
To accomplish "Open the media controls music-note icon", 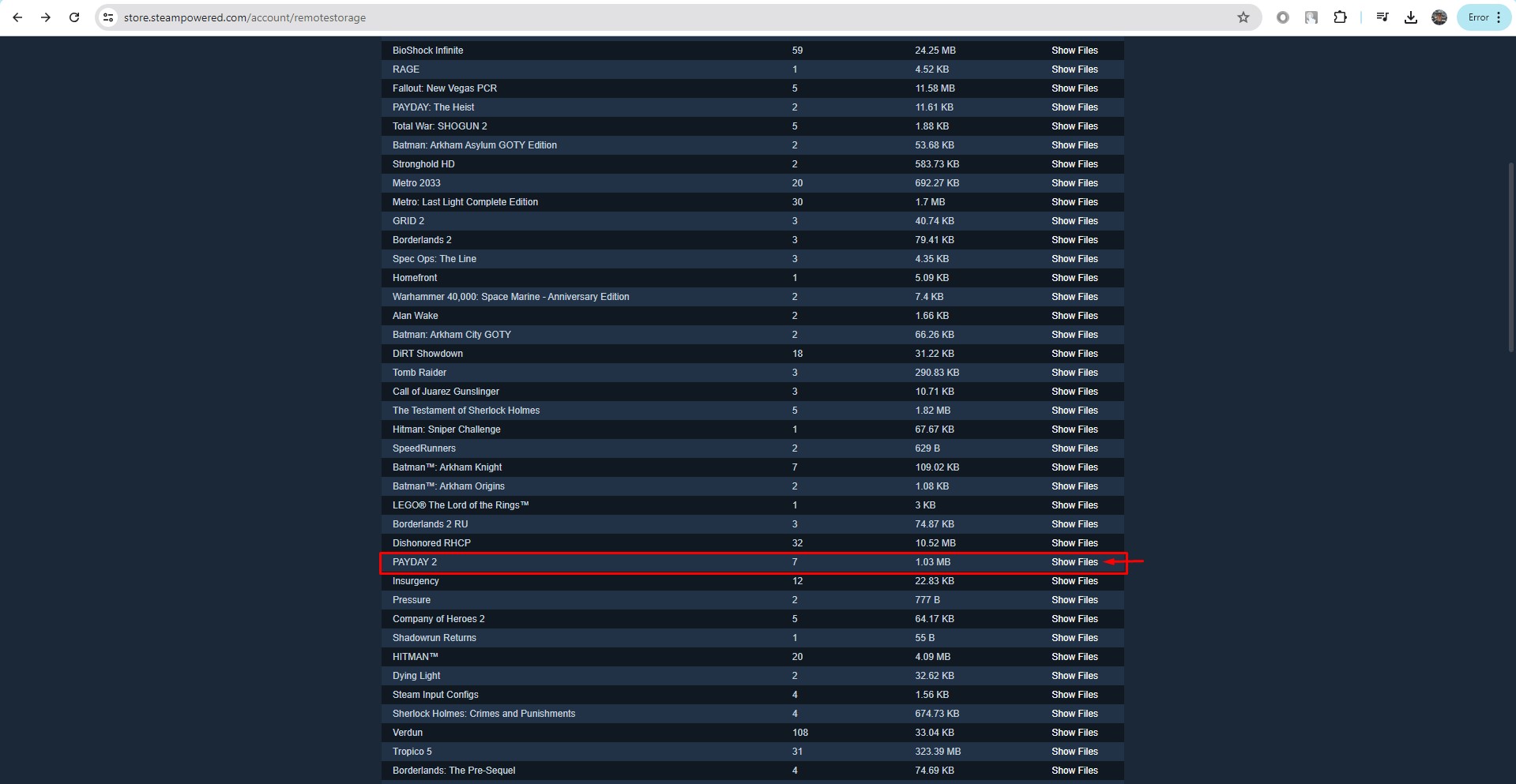I will pos(1382,17).
